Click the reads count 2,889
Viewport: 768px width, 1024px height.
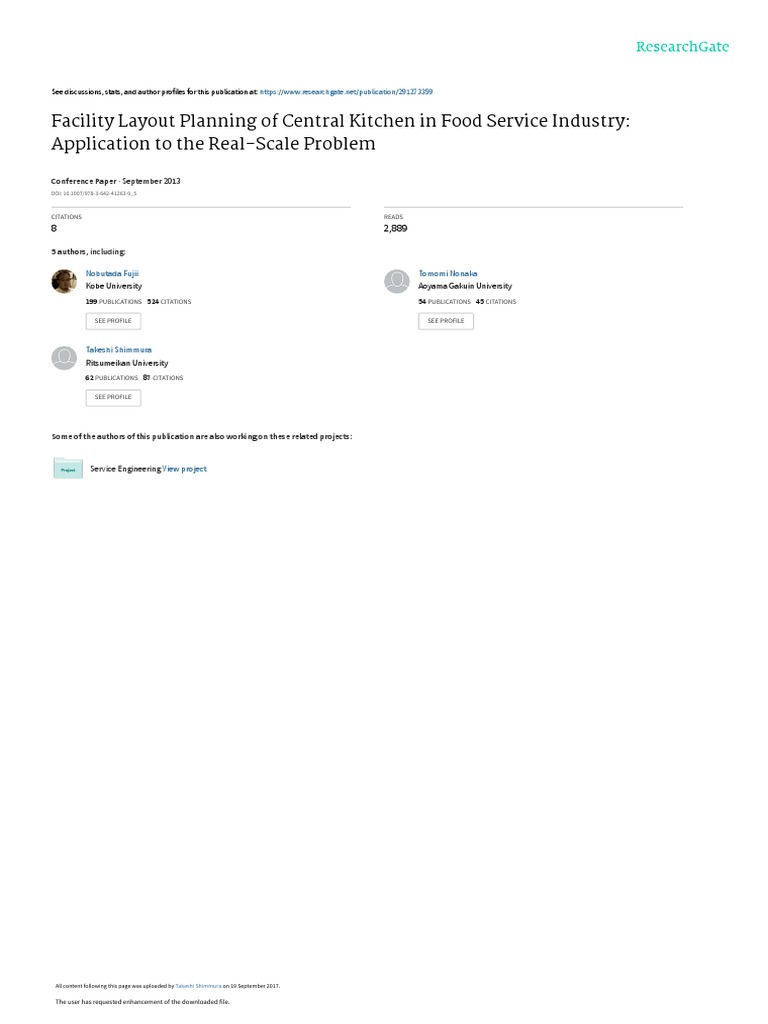tap(396, 228)
